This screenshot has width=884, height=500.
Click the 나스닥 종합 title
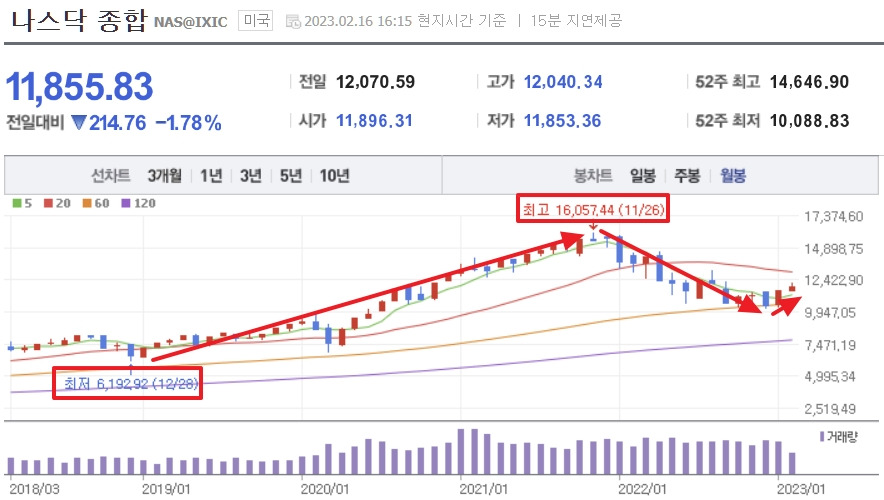(x=78, y=21)
